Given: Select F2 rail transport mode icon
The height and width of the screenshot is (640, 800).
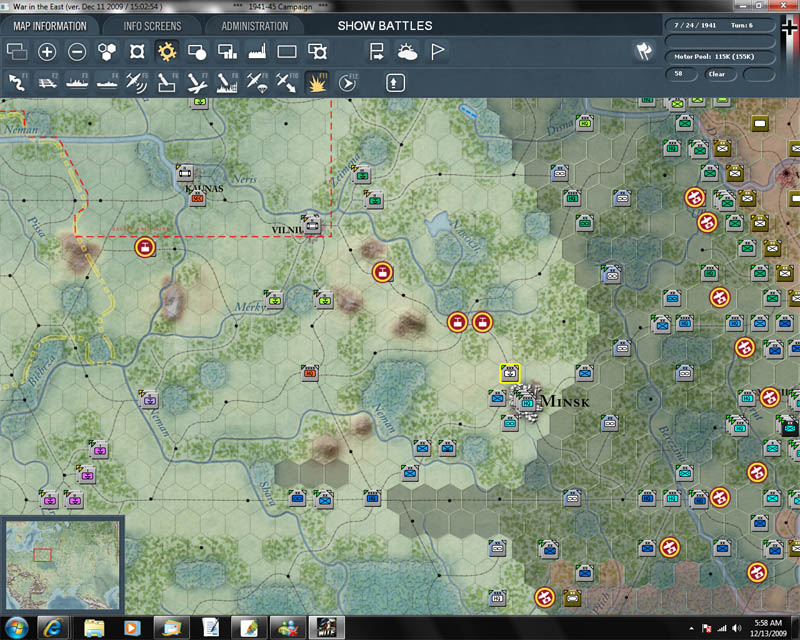Looking at the screenshot, I should point(47,83).
